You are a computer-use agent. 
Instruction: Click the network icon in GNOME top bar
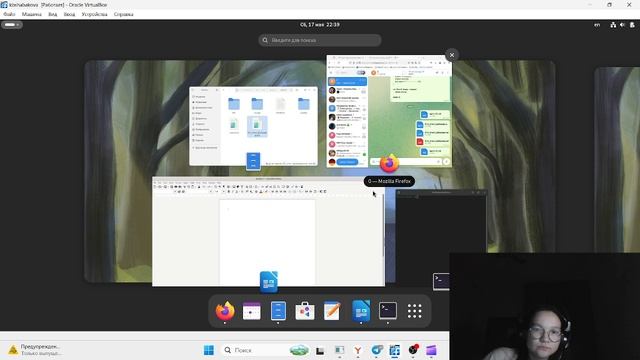click(613, 25)
